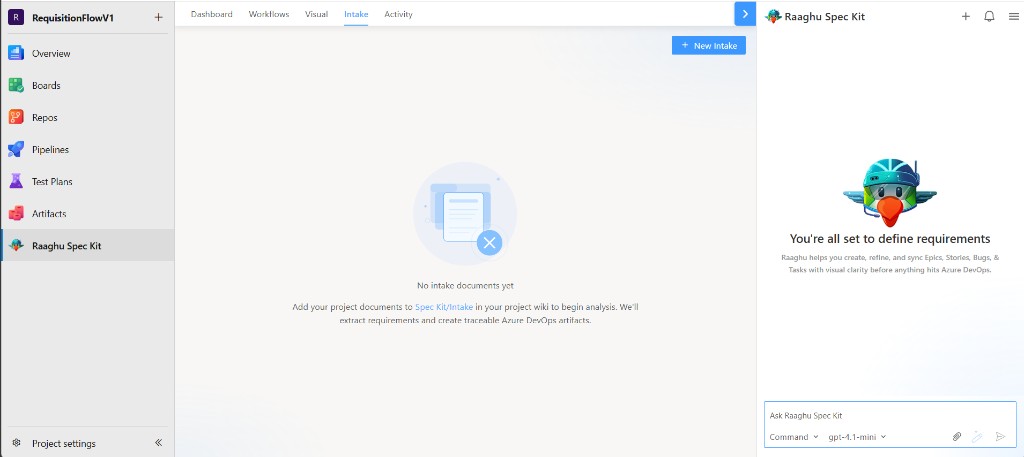Open the Boards section icon

tap(16, 86)
